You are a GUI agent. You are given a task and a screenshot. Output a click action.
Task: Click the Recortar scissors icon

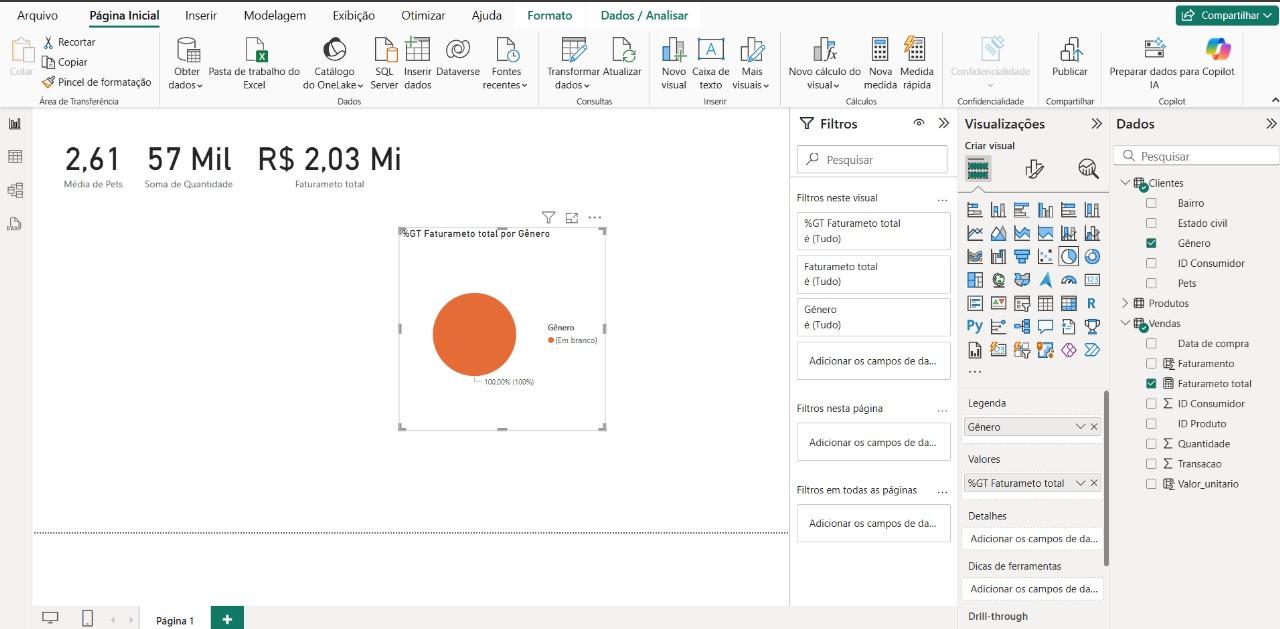[48, 42]
